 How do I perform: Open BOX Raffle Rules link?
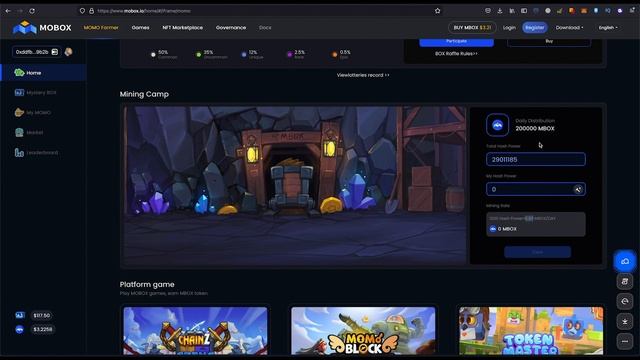[456, 53]
